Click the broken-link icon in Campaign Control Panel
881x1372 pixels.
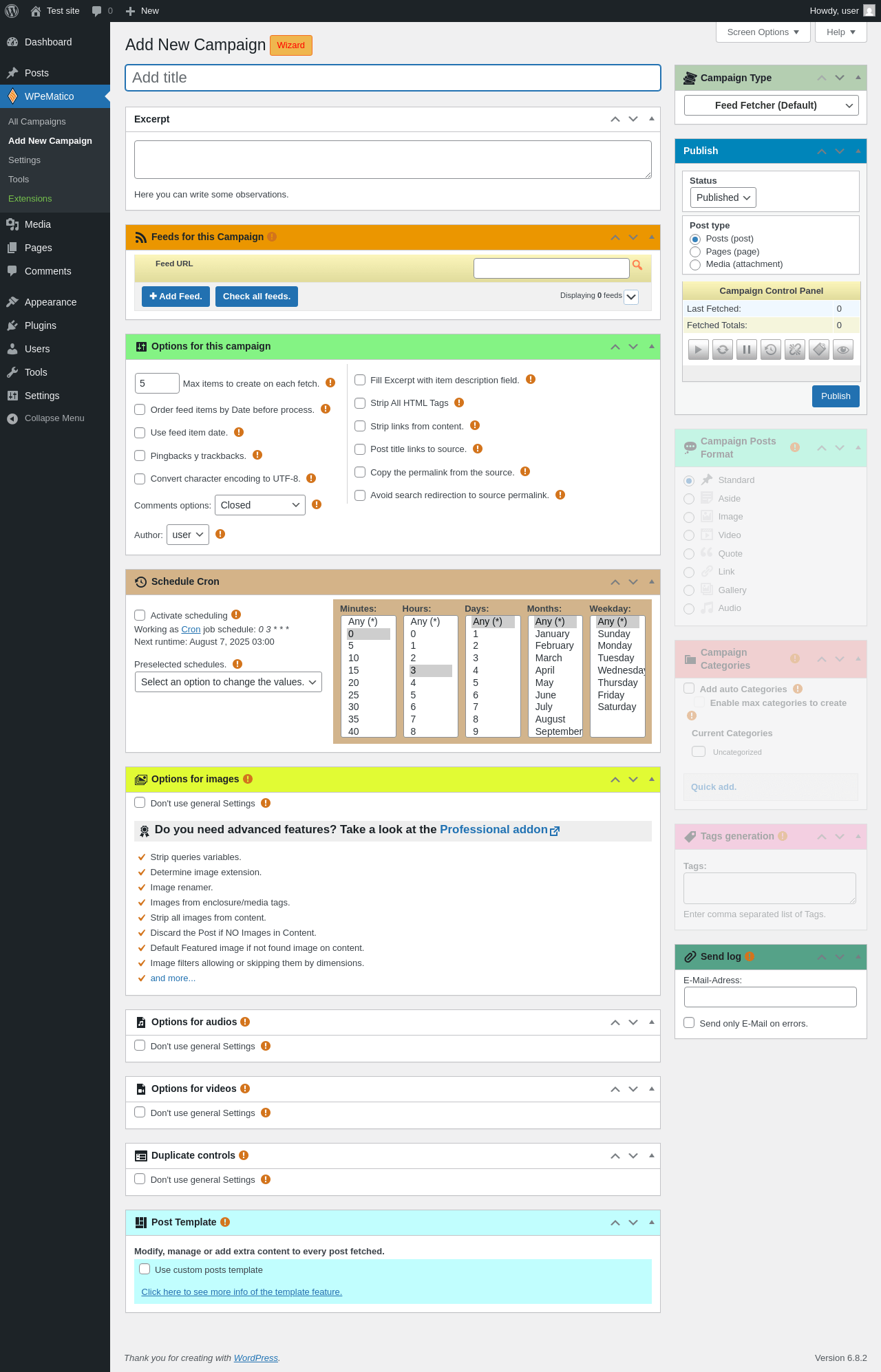pyautogui.click(x=794, y=350)
